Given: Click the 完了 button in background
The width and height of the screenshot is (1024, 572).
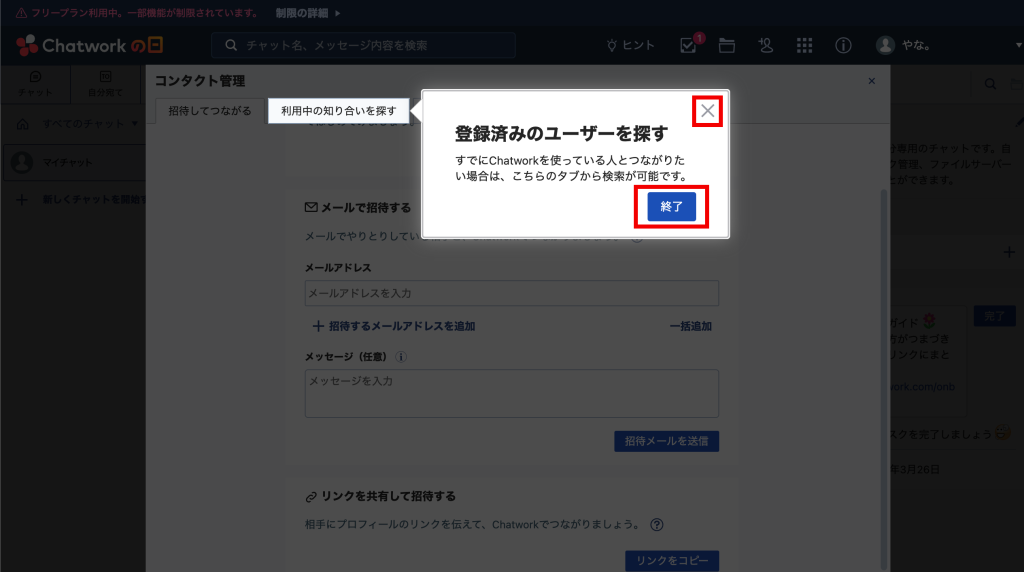Looking at the screenshot, I should click(994, 316).
